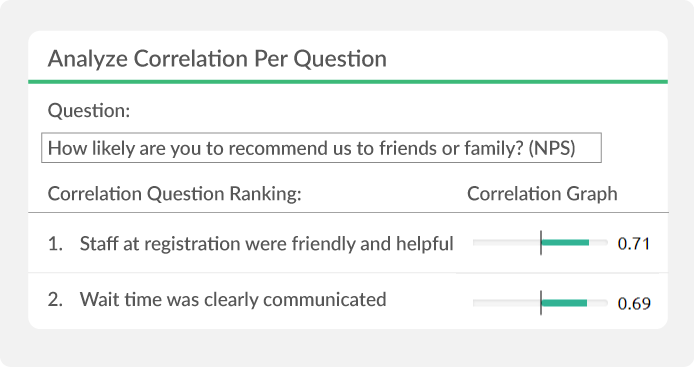This screenshot has width=694, height=367.
Task: Click the 0.69 correlation value
Action: [x=634, y=303]
